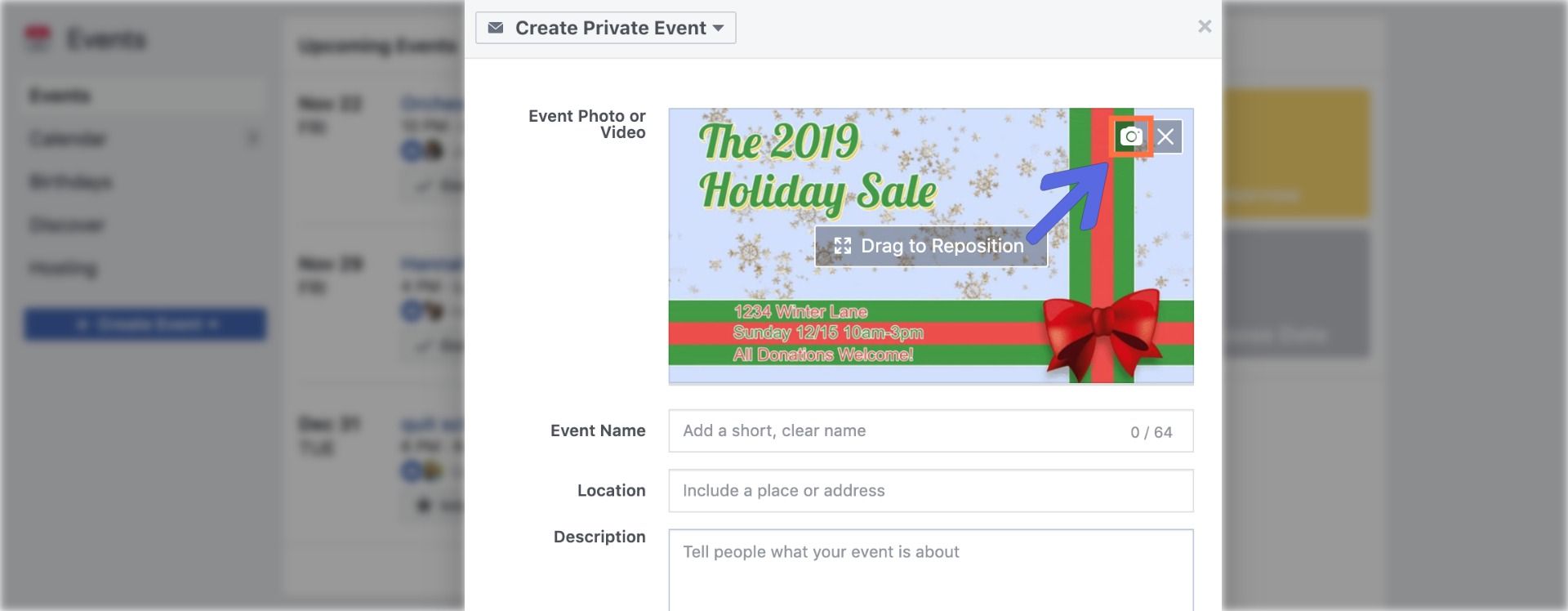Select Events in the left sidebar
Image resolution: width=1568 pixels, height=611 pixels.
(x=60, y=96)
